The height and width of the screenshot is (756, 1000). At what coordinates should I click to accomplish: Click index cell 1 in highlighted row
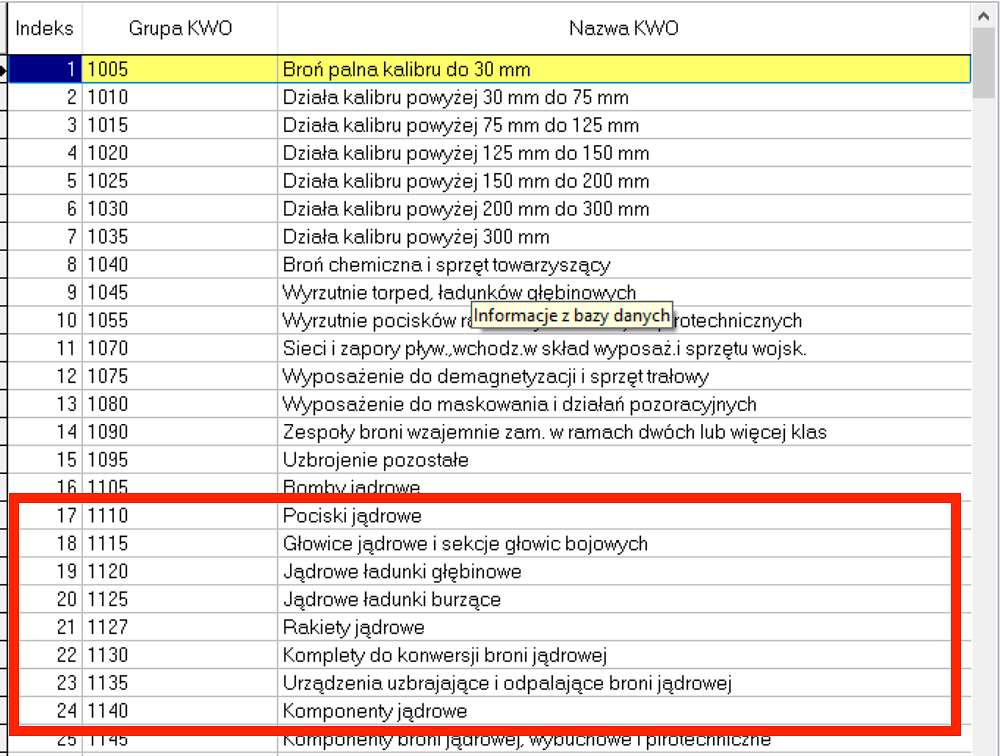(x=45, y=69)
